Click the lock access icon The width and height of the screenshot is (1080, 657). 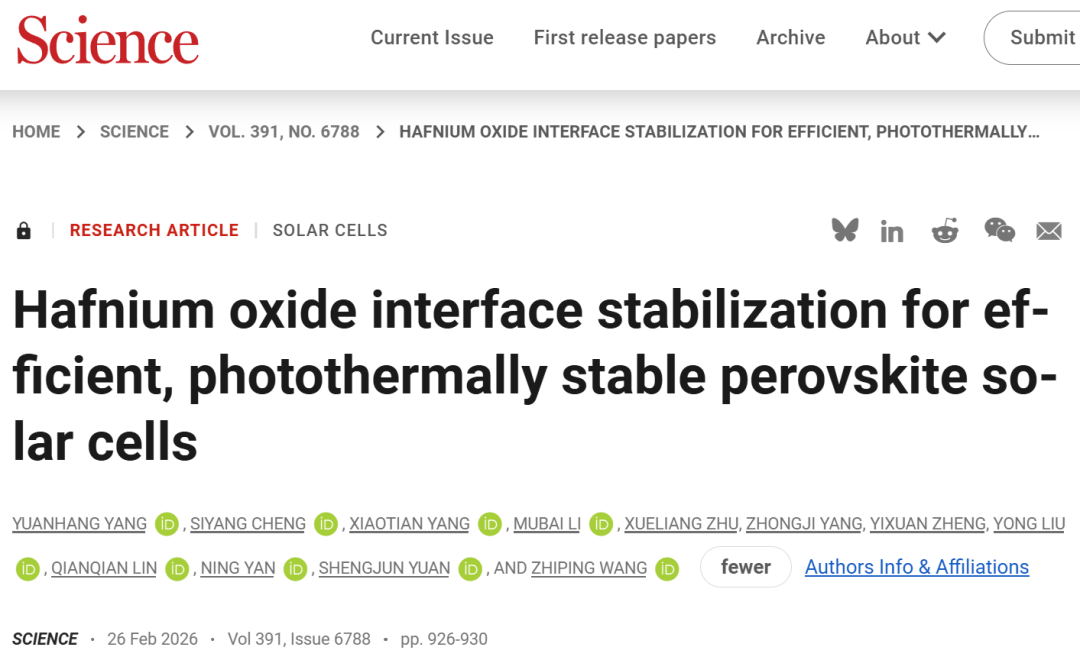click(24, 231)
